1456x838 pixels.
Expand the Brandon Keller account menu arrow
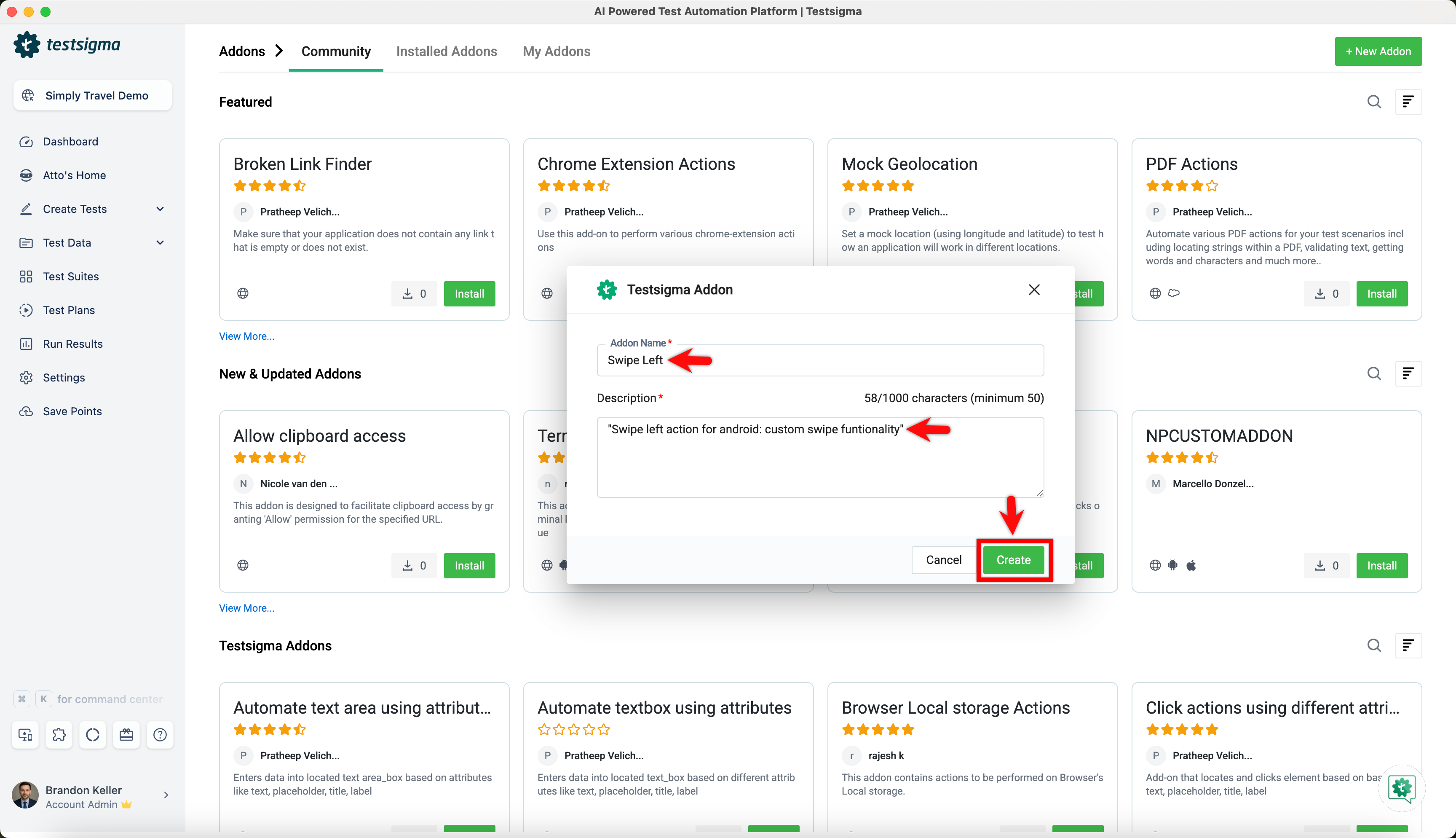tap(166, 795)
